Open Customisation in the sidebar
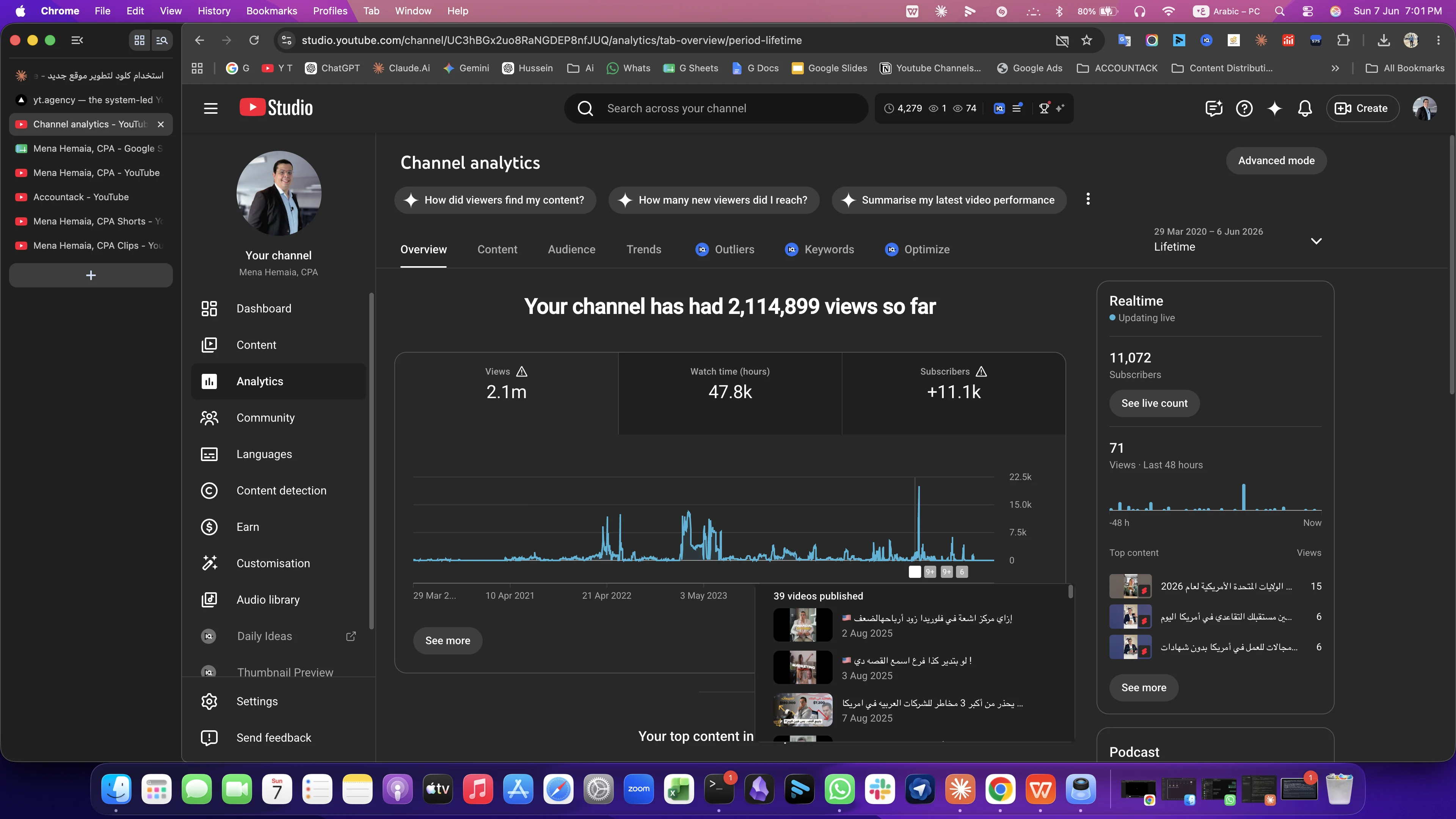Viewport: 1456px width, 819px height. 279,563
